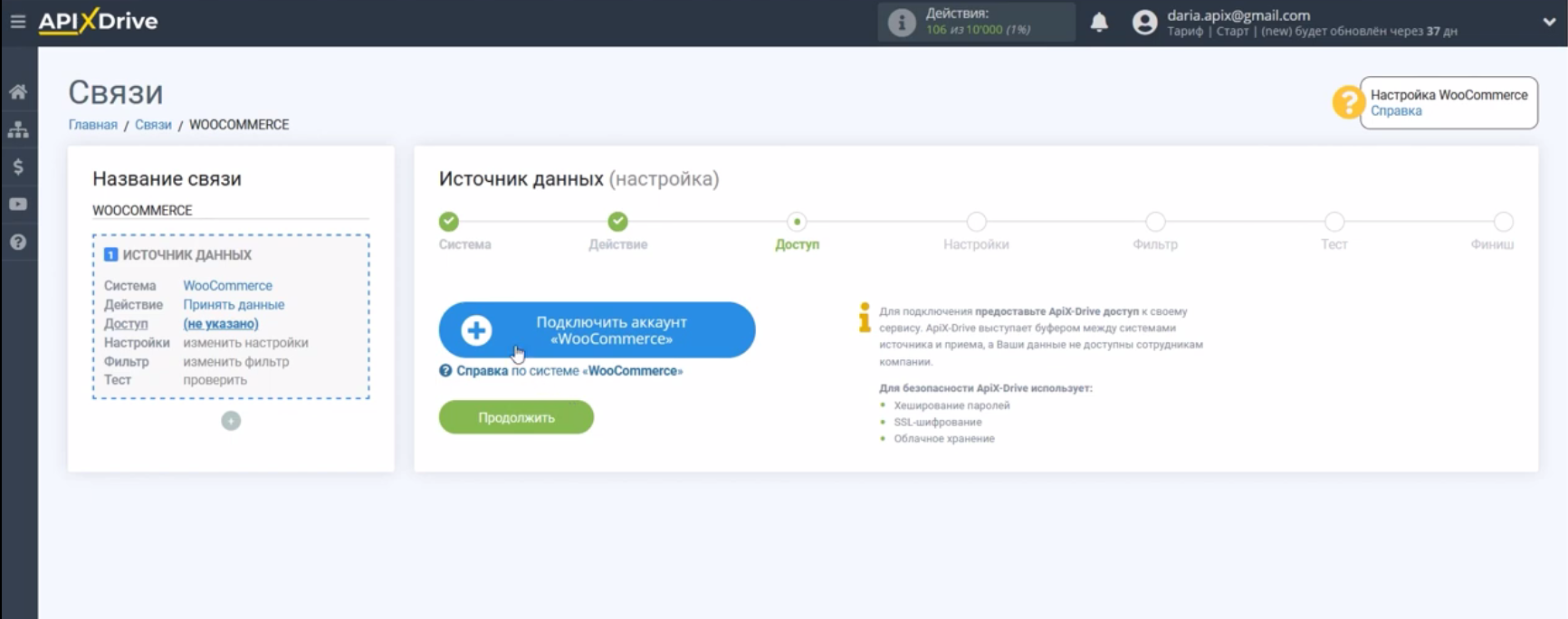Click the Принять данные action link

click(234, 305)
